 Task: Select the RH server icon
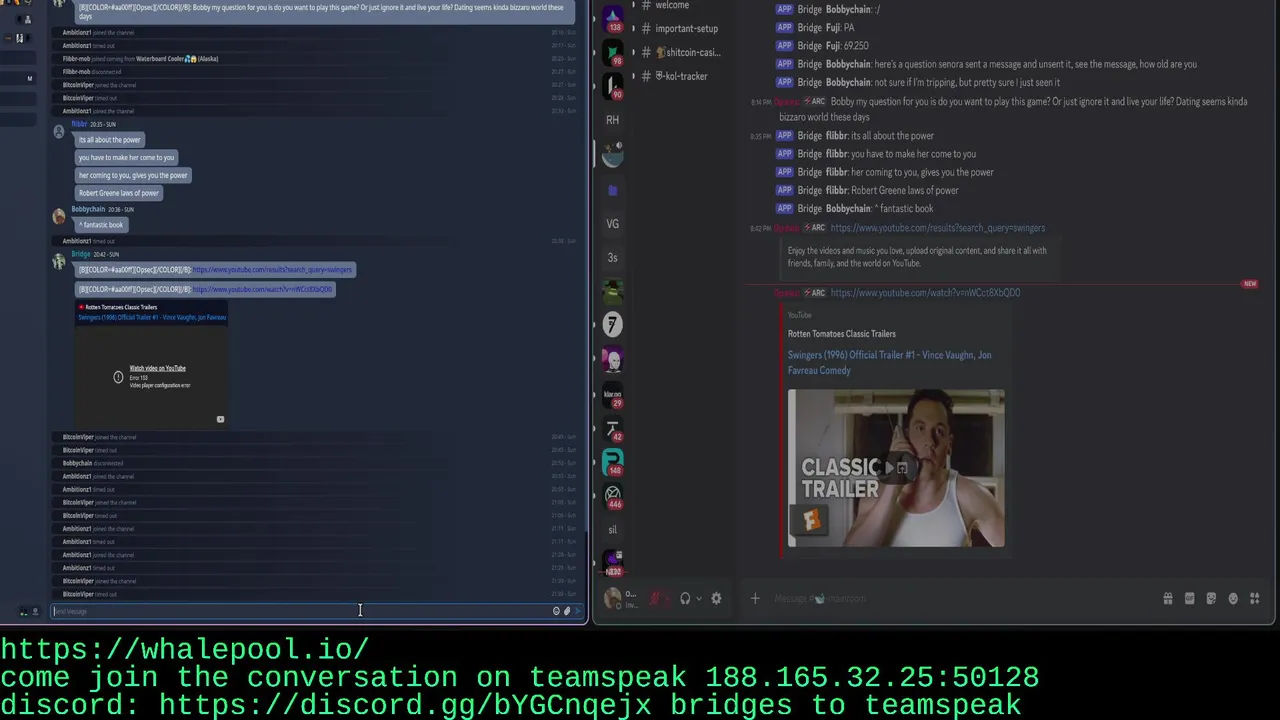click(612, 120)
